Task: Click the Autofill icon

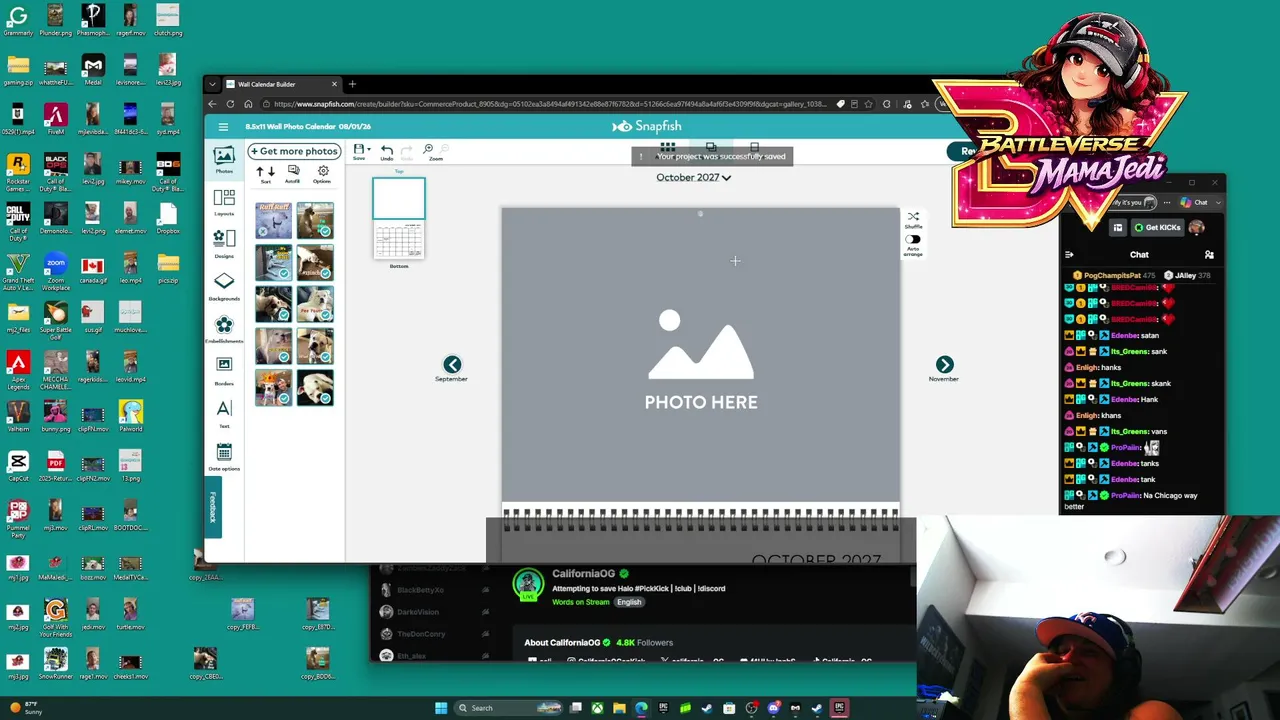Action: tap(293, 174)
